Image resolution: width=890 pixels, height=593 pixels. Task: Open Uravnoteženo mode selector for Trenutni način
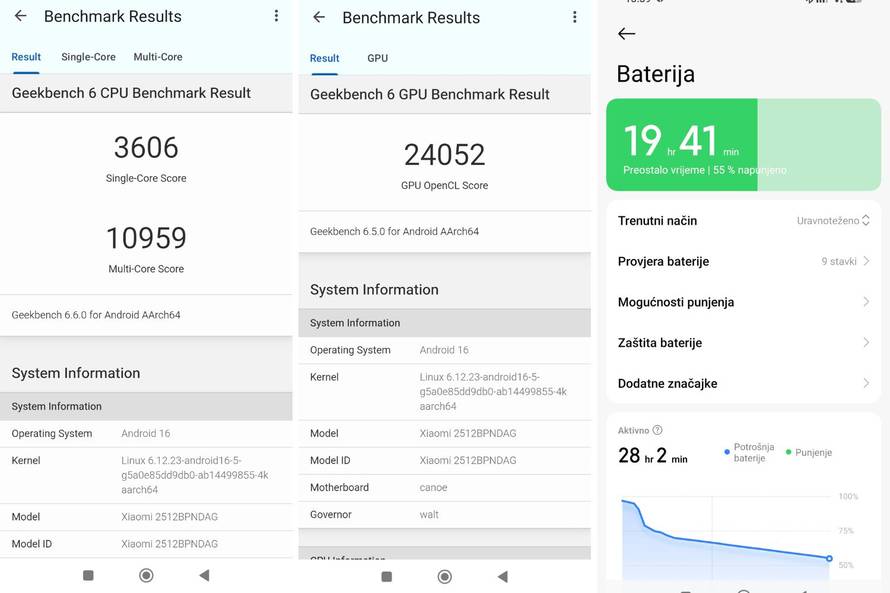(x=833, y=220)
